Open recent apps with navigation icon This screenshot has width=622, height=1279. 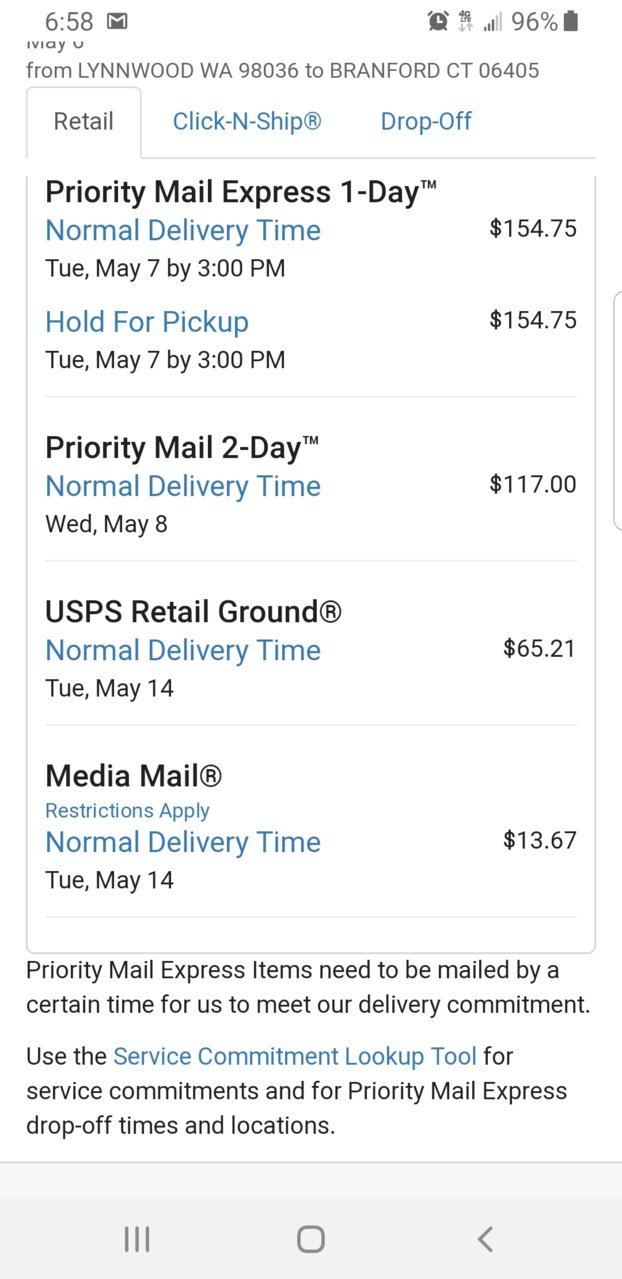click(137, 1239)
